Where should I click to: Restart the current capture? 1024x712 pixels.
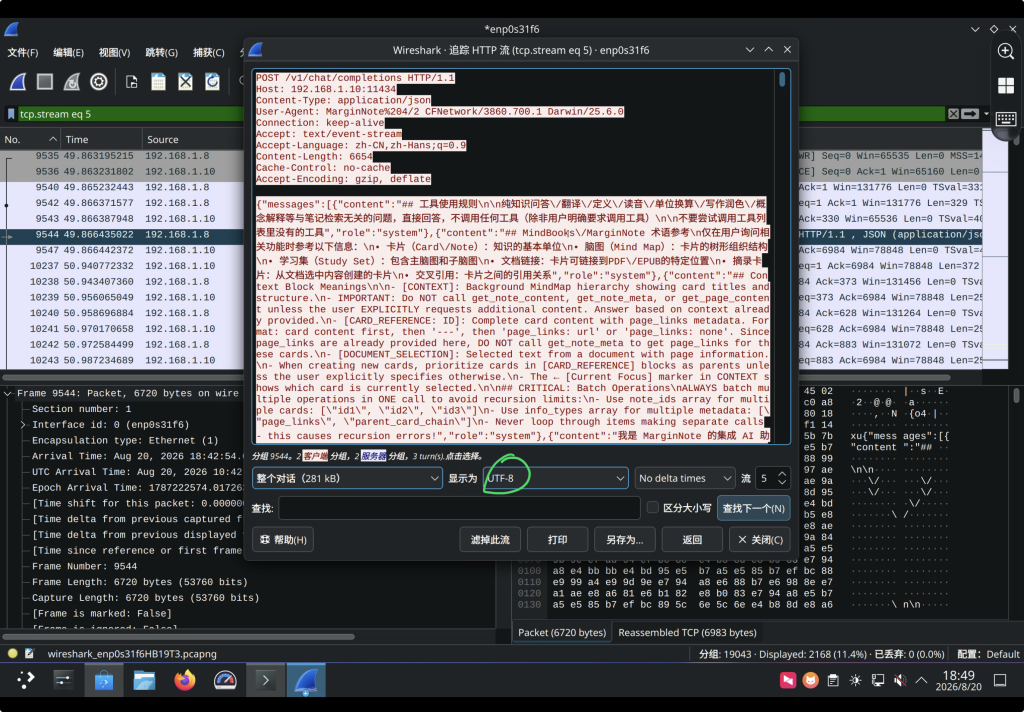[72, 82]
